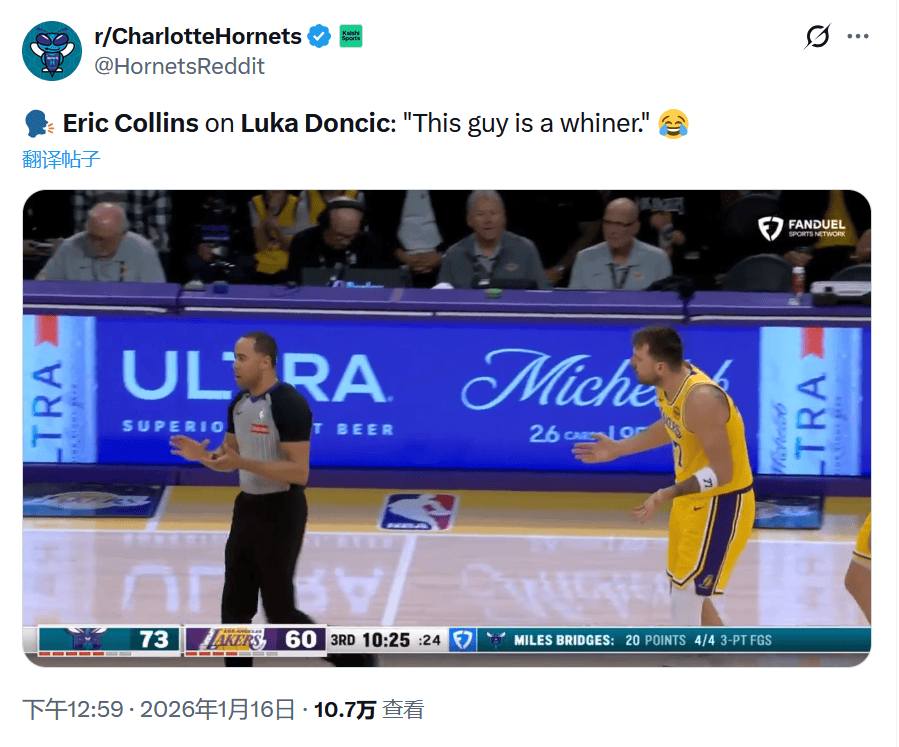Open the r/CharlotteHornets display name

pos(197,37)
